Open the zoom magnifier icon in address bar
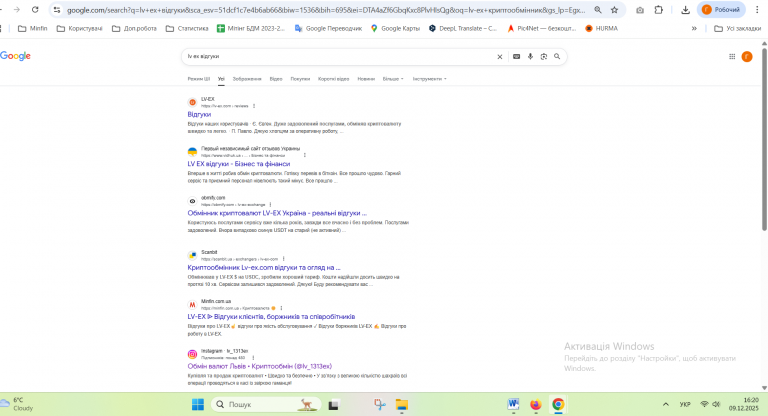768x416 pixels. 598,10
